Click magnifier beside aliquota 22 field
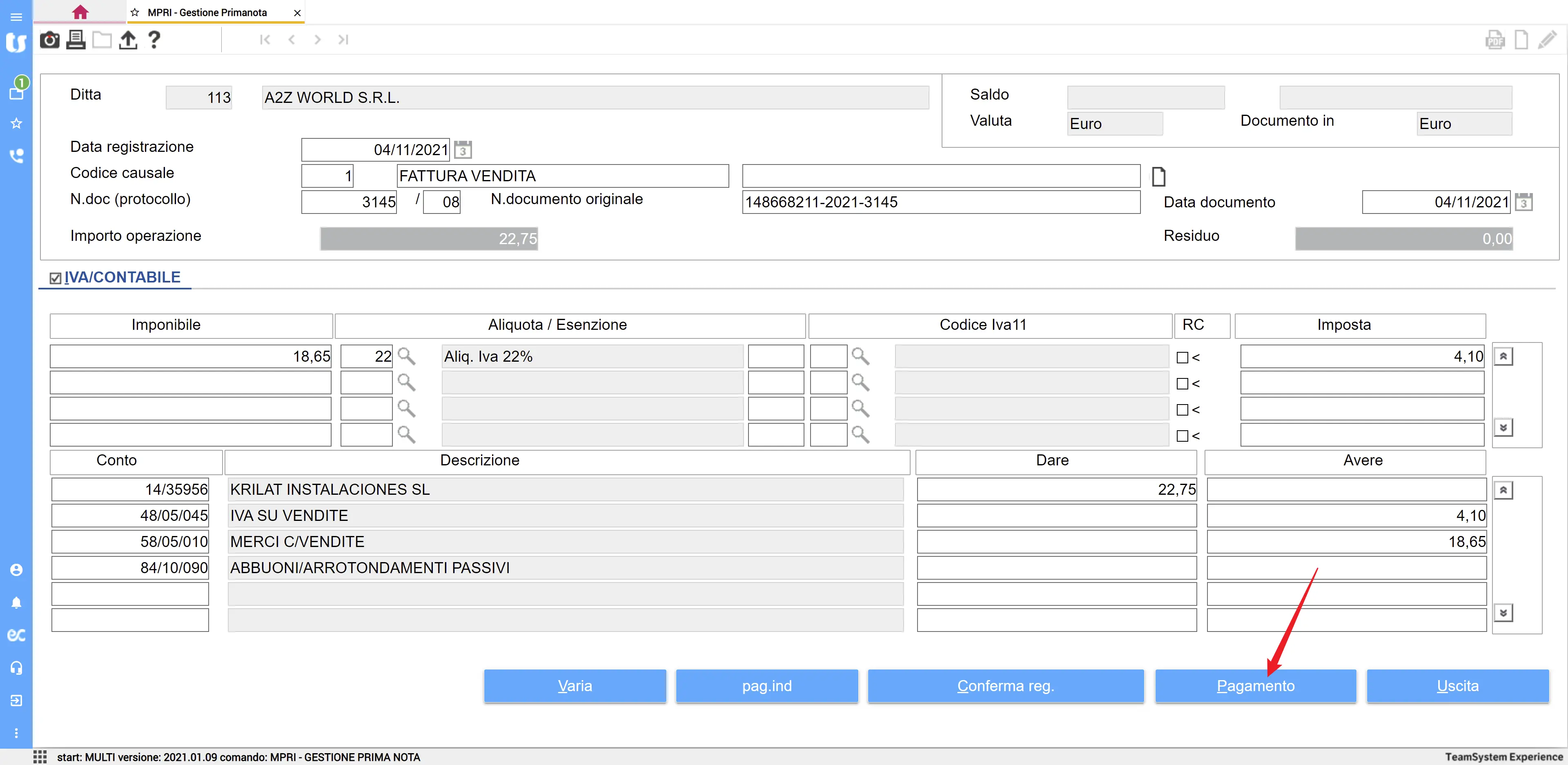Screen dimensions: 1568x765 406,356
